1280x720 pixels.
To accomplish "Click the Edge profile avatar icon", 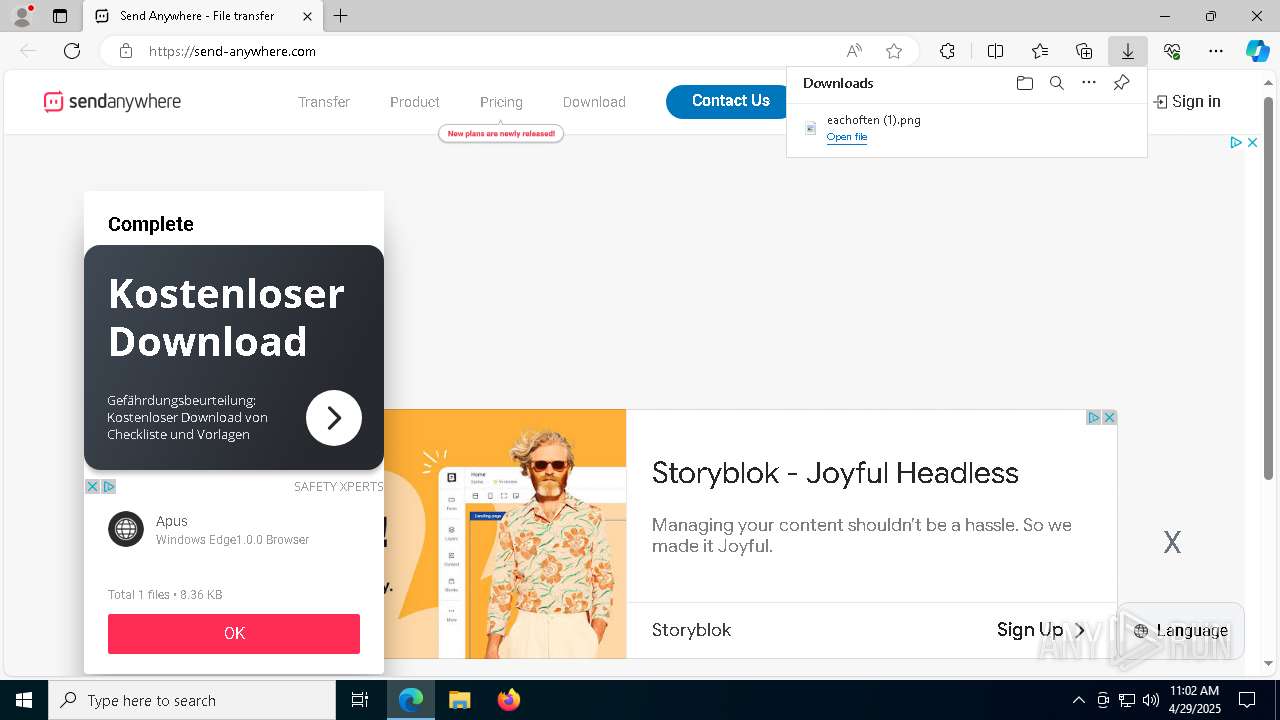I will [x=21, y=16].
